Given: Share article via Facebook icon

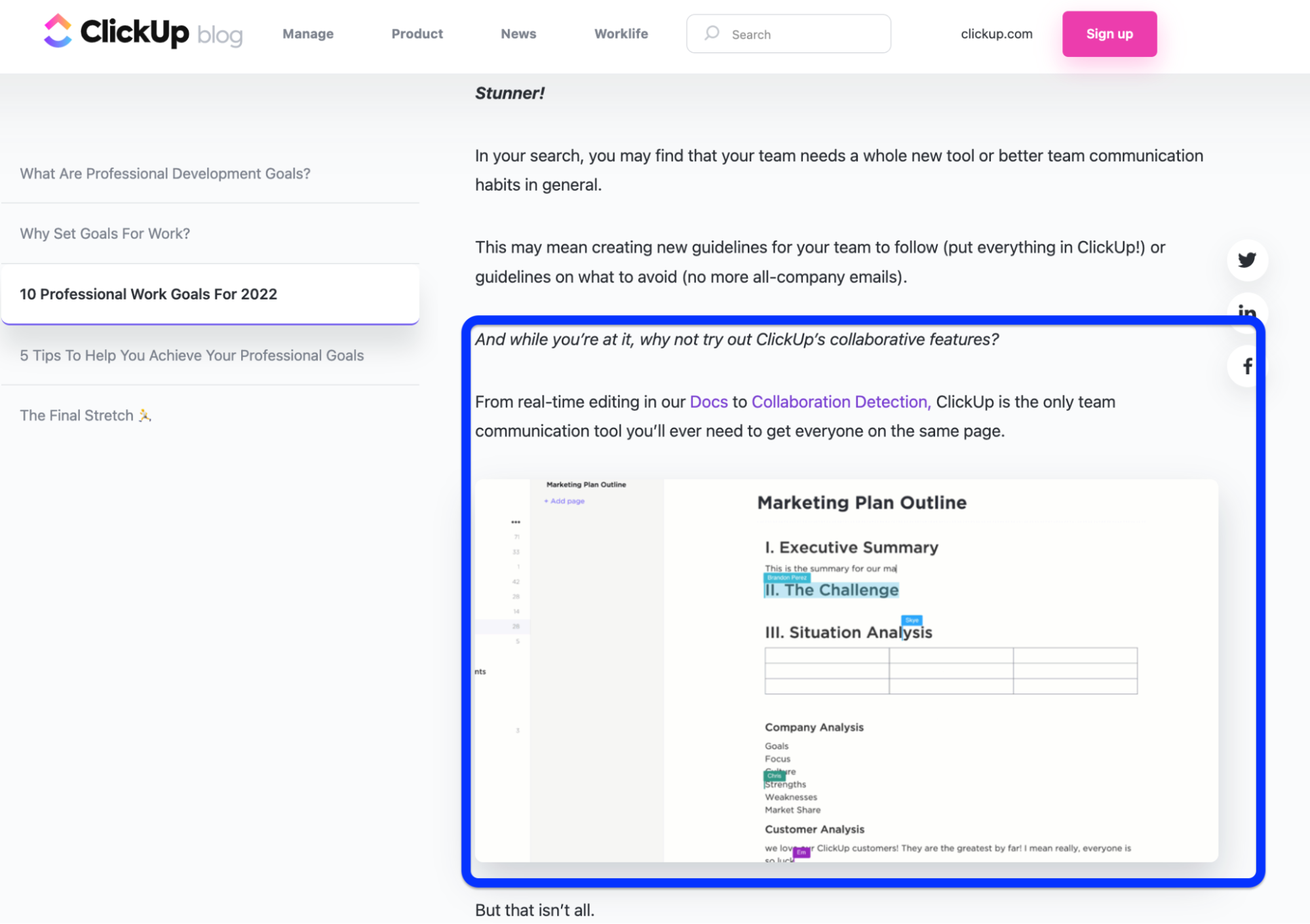Looking at the screenshot, I should (1247, 366).
